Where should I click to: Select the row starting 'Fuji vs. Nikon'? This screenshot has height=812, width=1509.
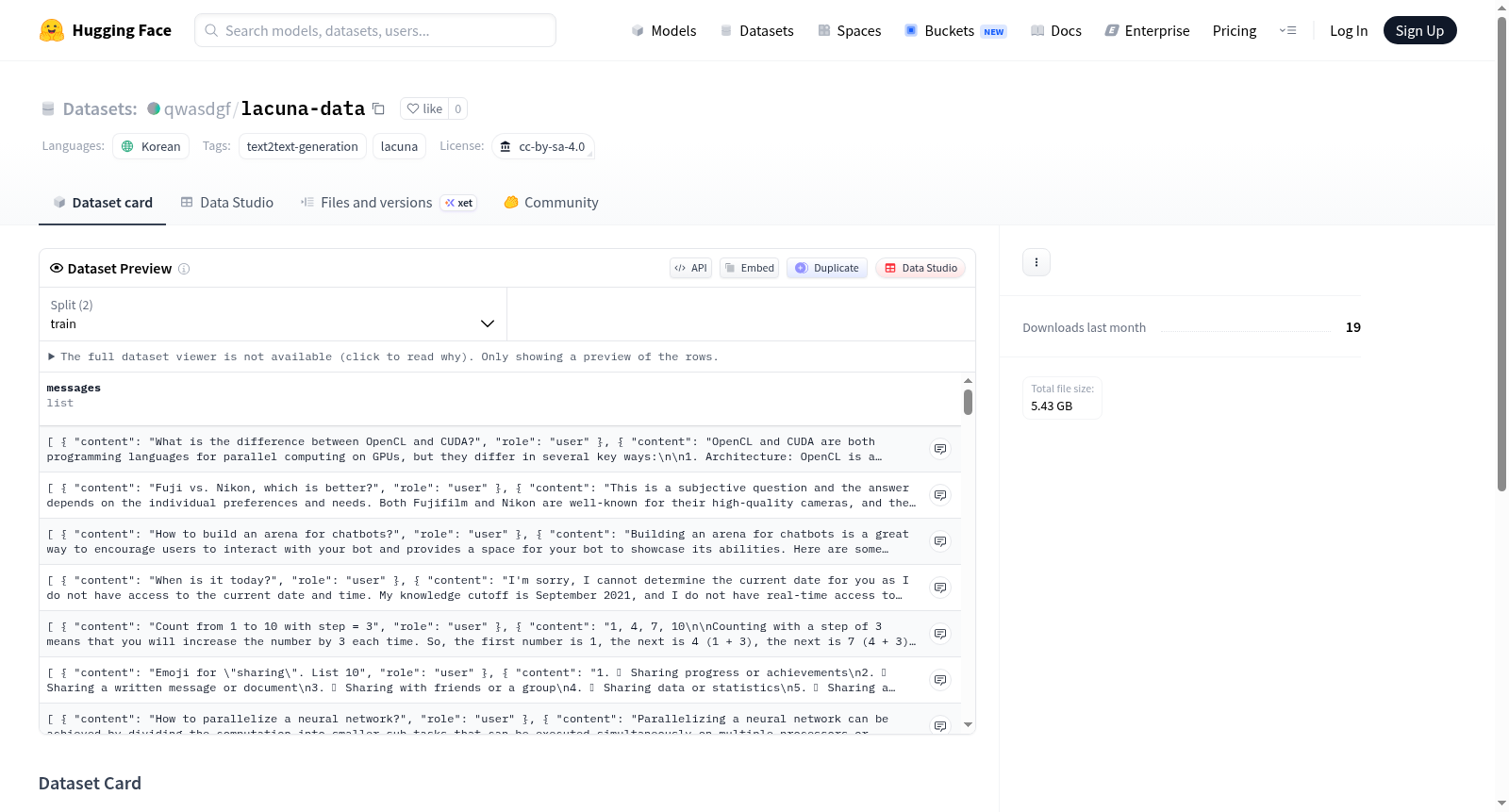coord(500,495)
